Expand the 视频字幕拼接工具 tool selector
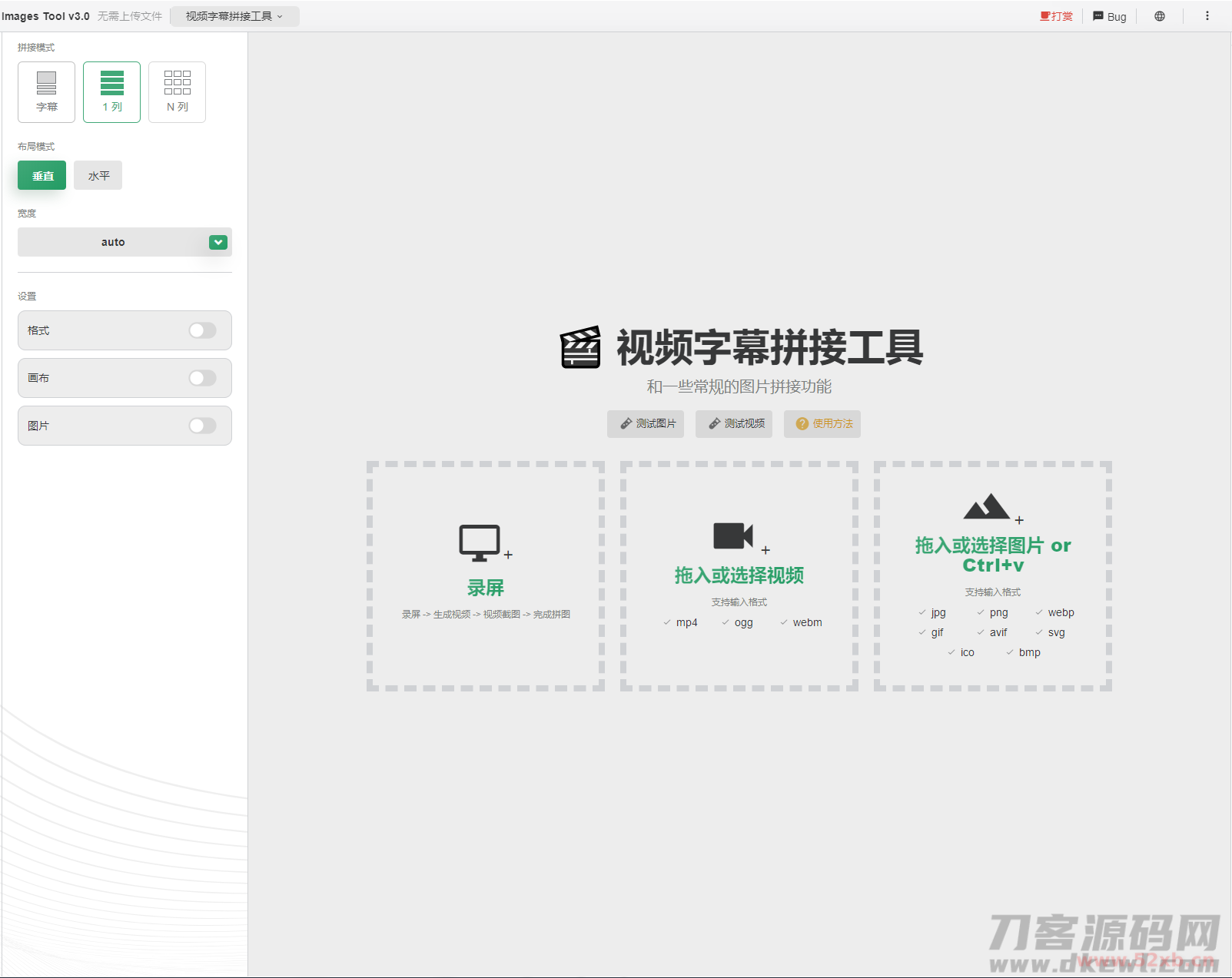The height and width of the screenshot is (978, 1232). [234, 16]
